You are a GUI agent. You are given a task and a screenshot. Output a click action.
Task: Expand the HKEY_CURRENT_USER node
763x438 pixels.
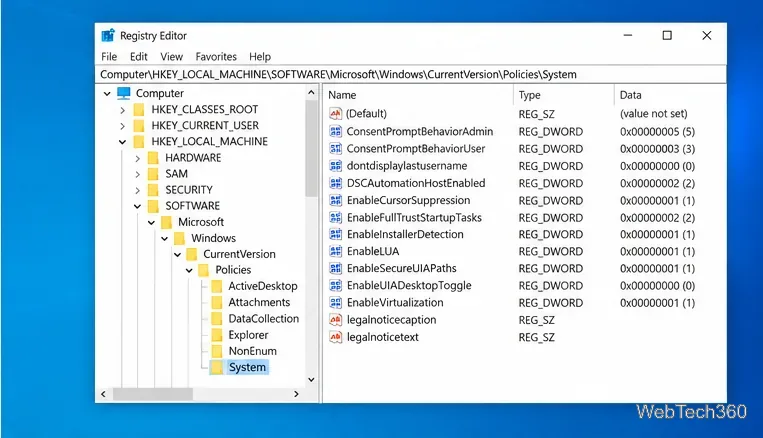[123, 126]
